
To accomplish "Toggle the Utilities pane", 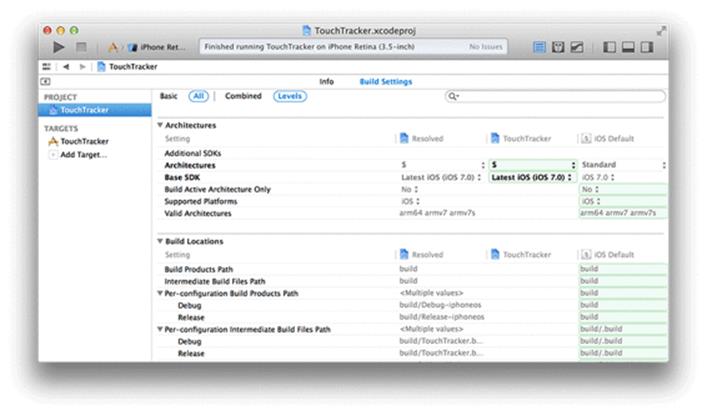I will click(x=647, y=47).
